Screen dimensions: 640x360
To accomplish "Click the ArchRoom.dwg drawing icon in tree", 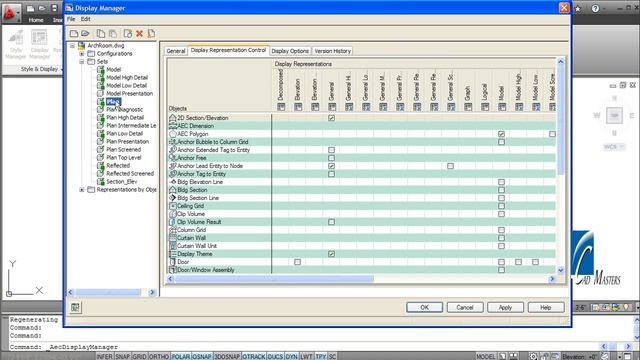I will point(82,45).
